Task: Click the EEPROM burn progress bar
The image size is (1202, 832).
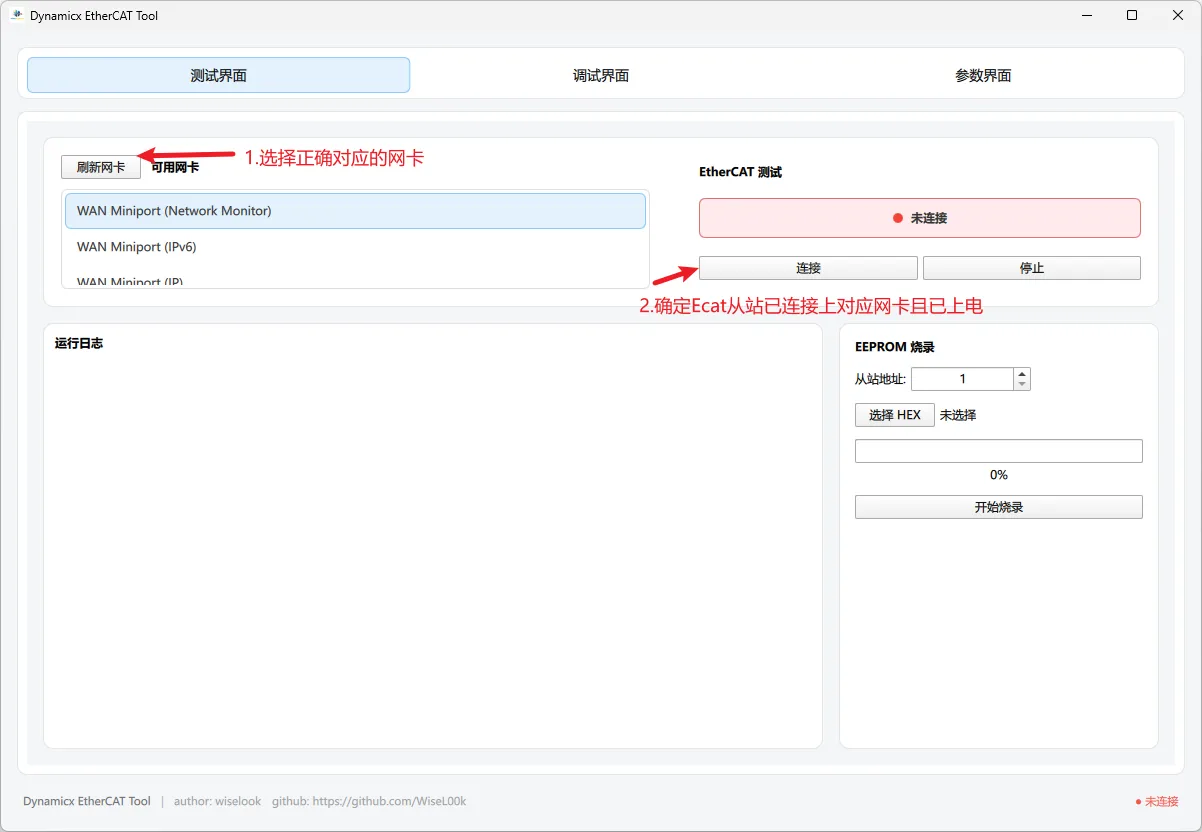Action: click(999, 451)
